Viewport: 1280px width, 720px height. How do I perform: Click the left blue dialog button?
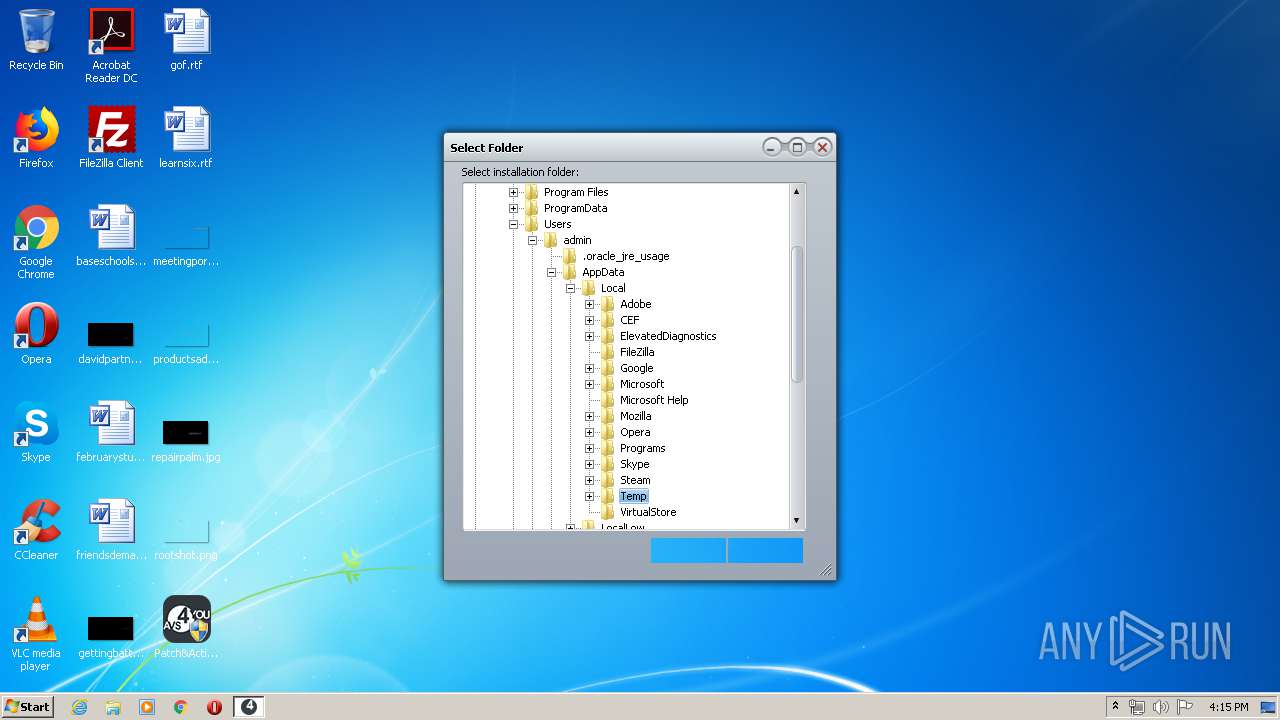coord(688,550)
